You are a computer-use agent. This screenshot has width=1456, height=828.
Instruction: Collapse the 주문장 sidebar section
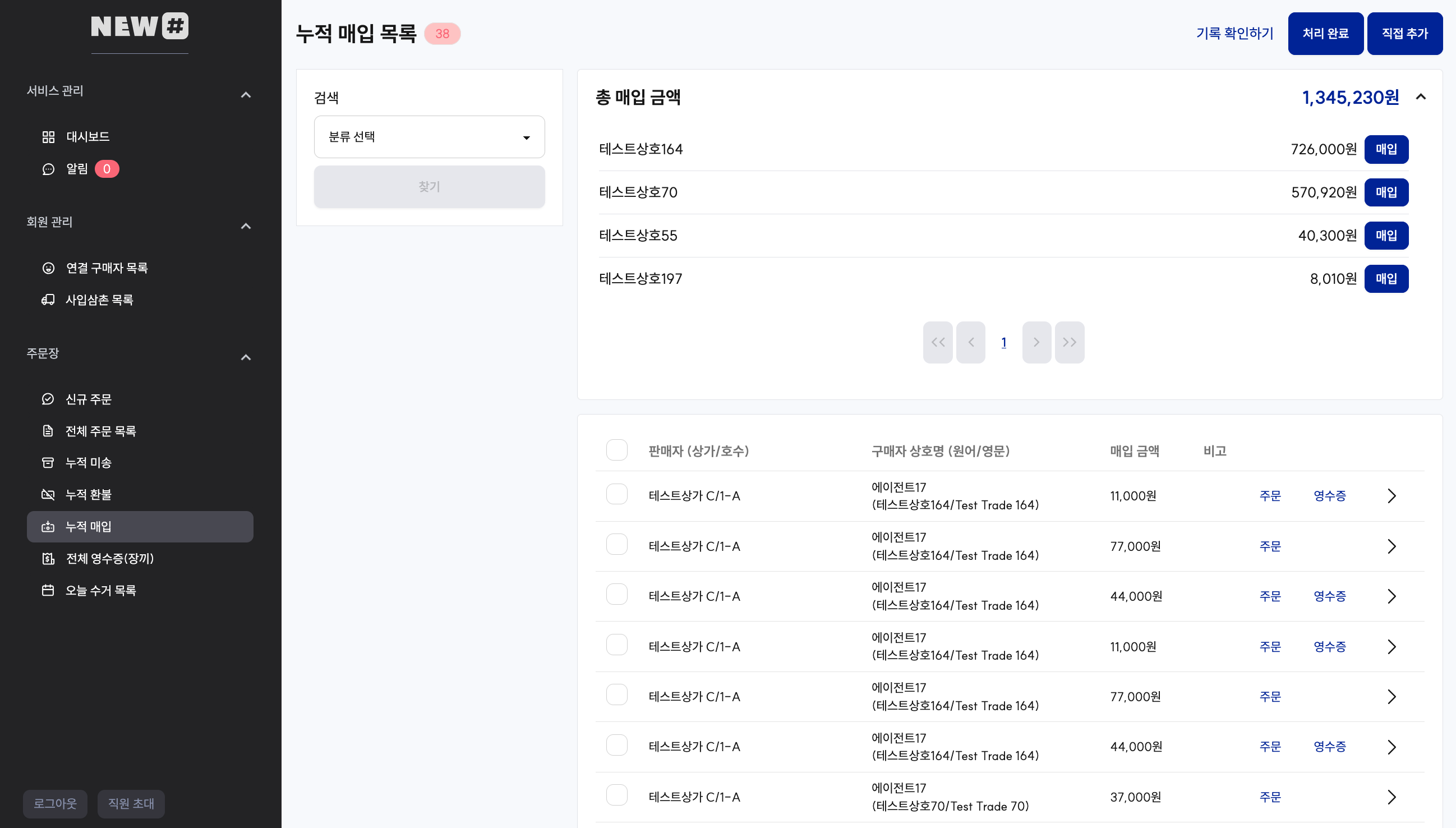coord(246,357)
